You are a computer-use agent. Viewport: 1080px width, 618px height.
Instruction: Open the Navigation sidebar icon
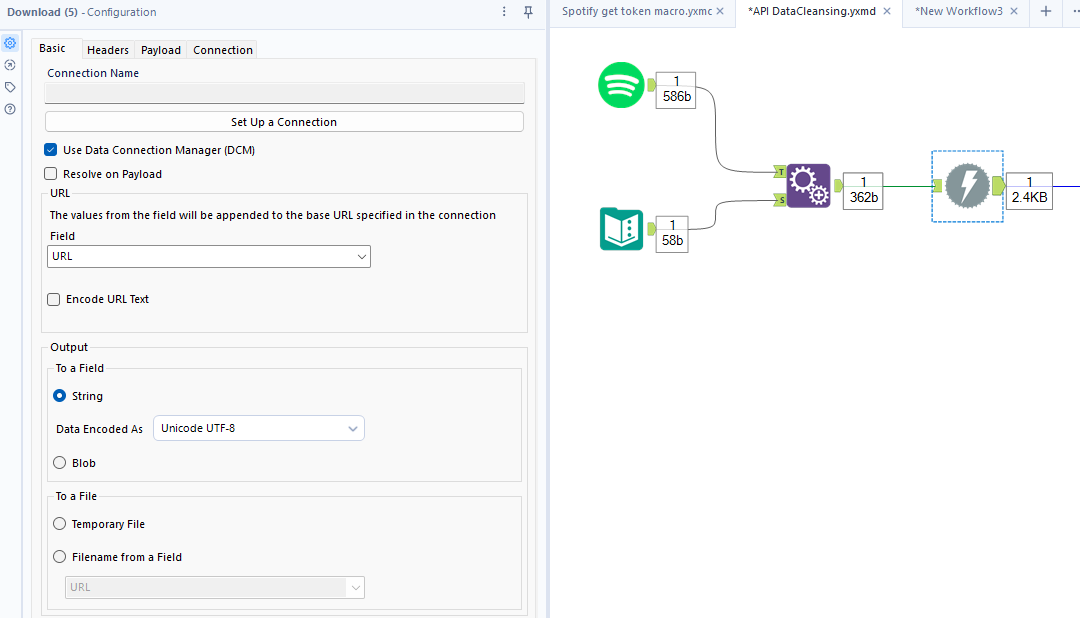click(10, 65)
